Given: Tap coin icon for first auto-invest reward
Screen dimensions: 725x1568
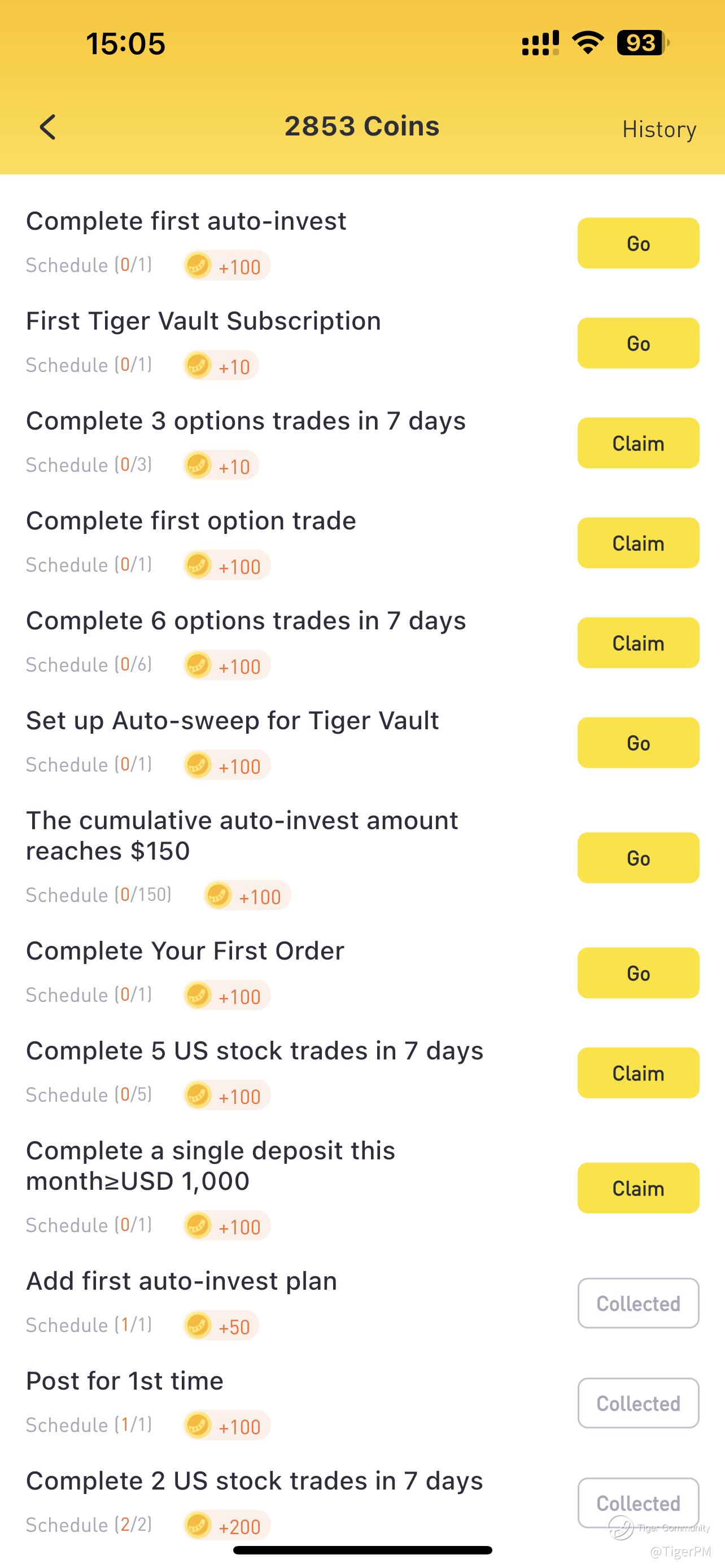Looking at the screenshot, I should [x=198, y=265].
